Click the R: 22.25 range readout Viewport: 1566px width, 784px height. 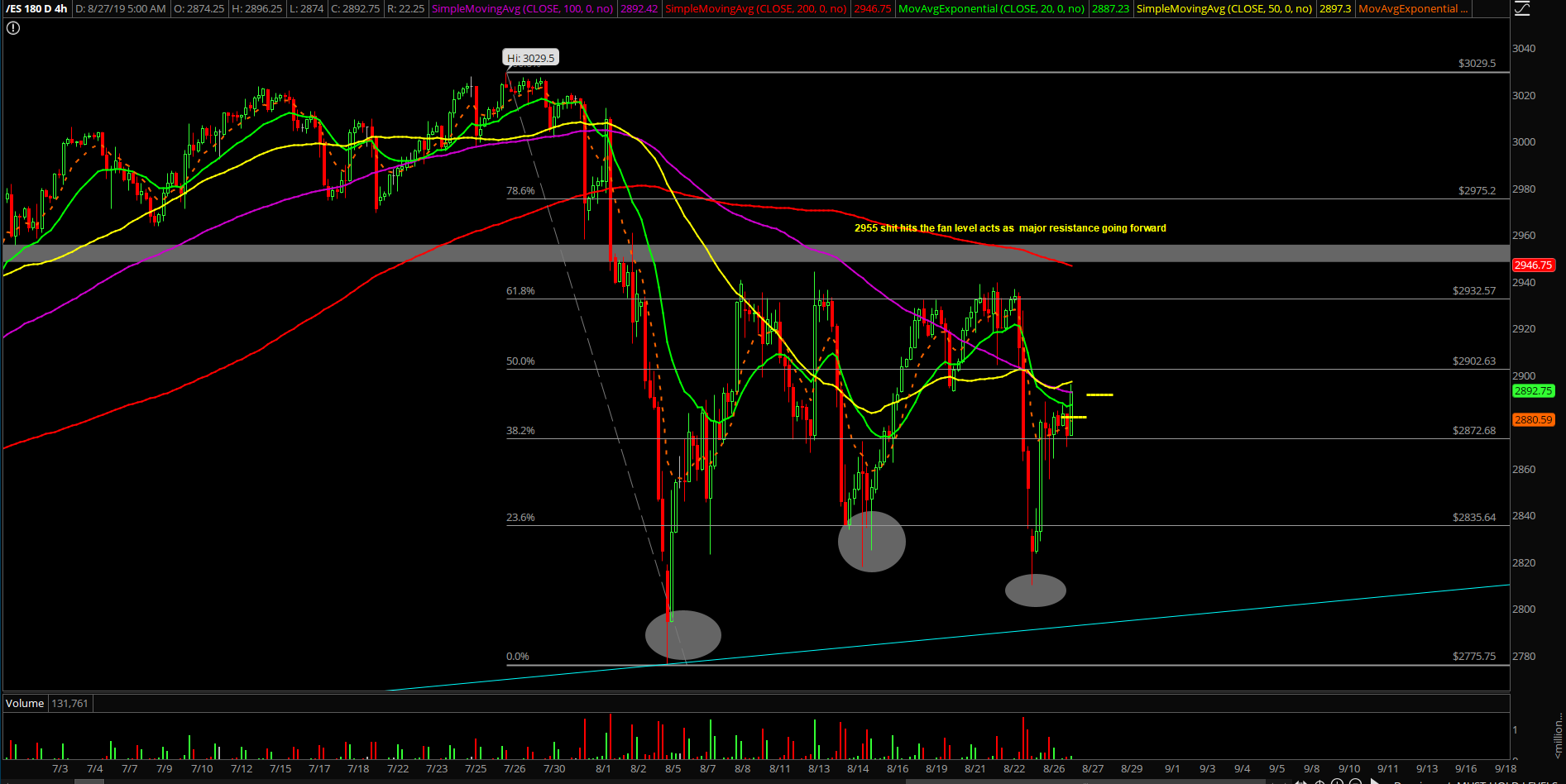coord(406,9)
